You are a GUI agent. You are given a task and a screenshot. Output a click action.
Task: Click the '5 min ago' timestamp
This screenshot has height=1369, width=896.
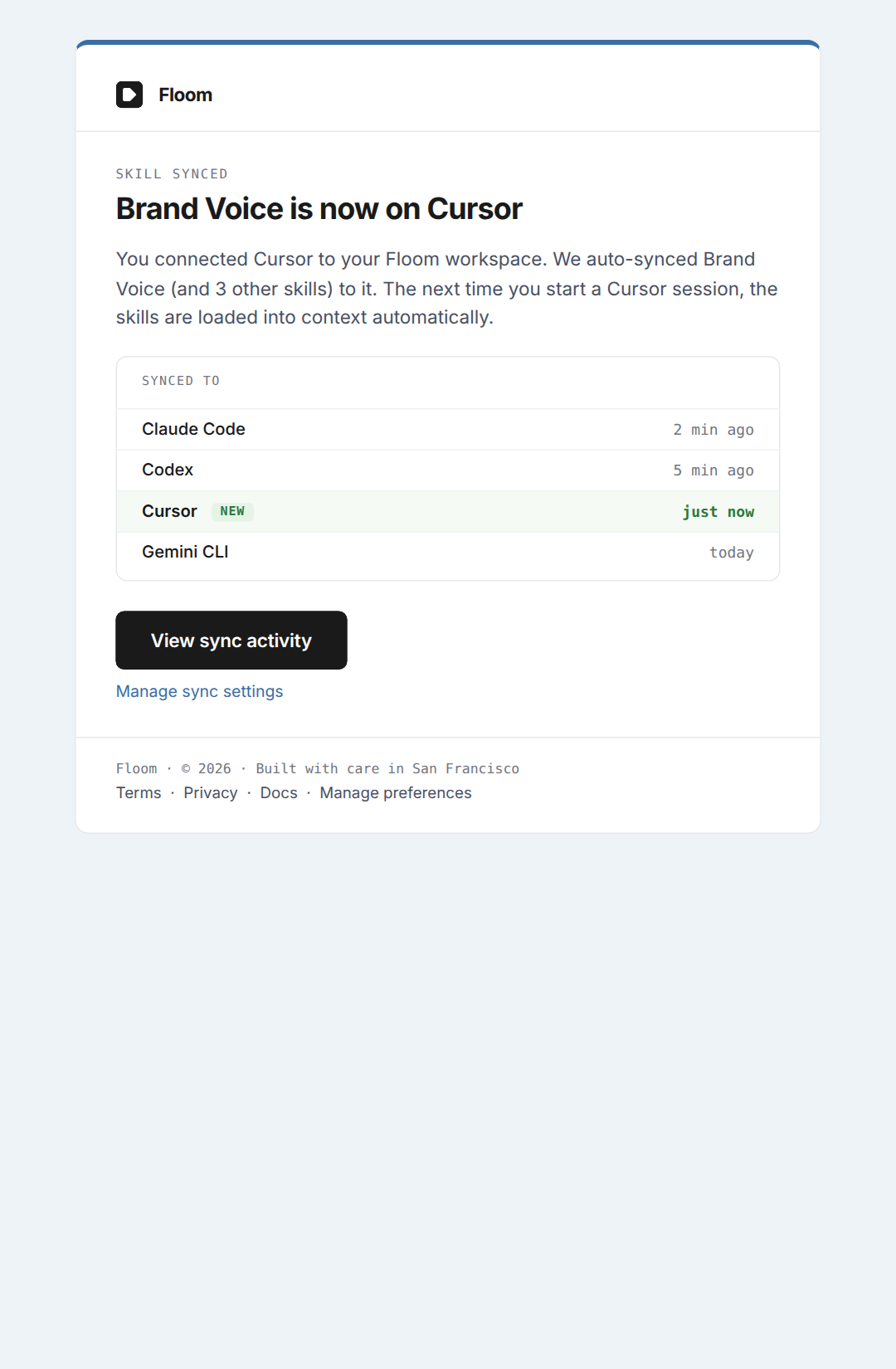(x=713, y=470)
